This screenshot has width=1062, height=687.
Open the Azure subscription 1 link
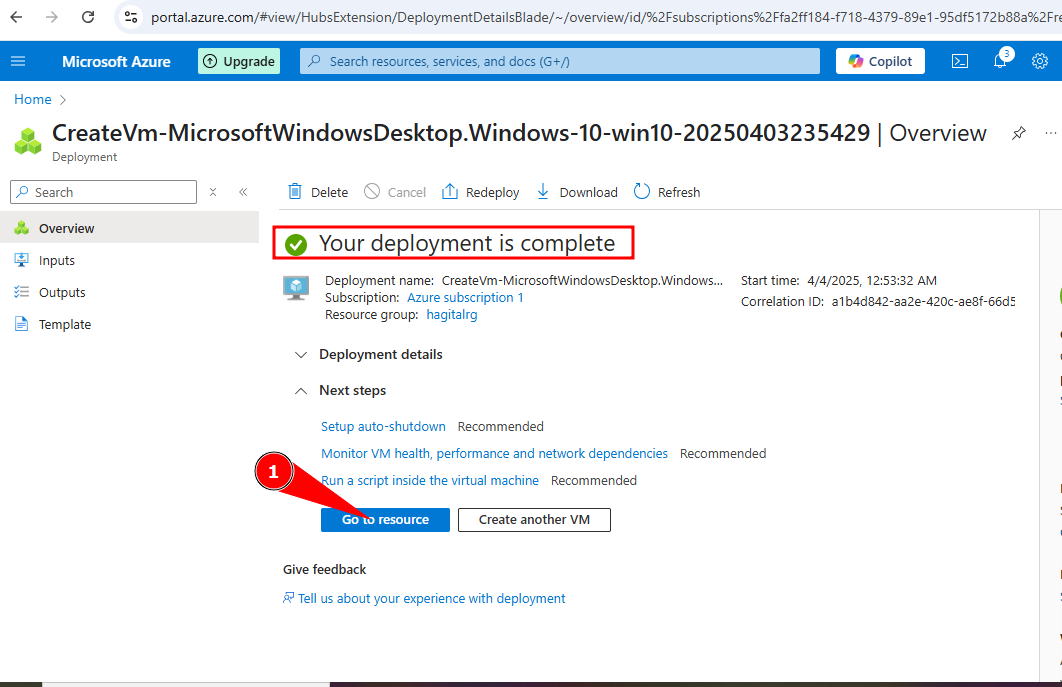click(465, 297)
